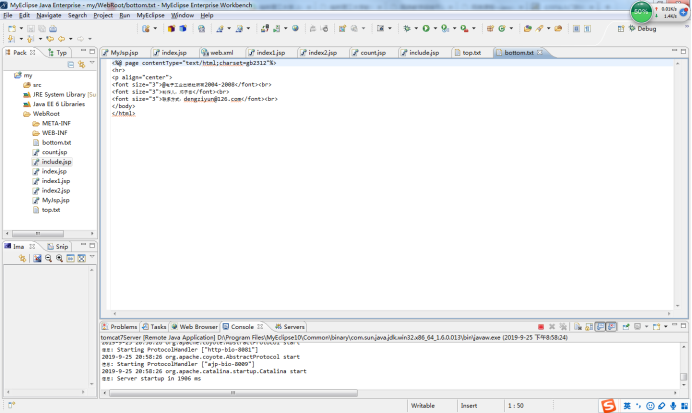The height and width of the screenshot is (413, 692).
Task: Open the MyEclipse menu
Action: click(x=150, y=15)
